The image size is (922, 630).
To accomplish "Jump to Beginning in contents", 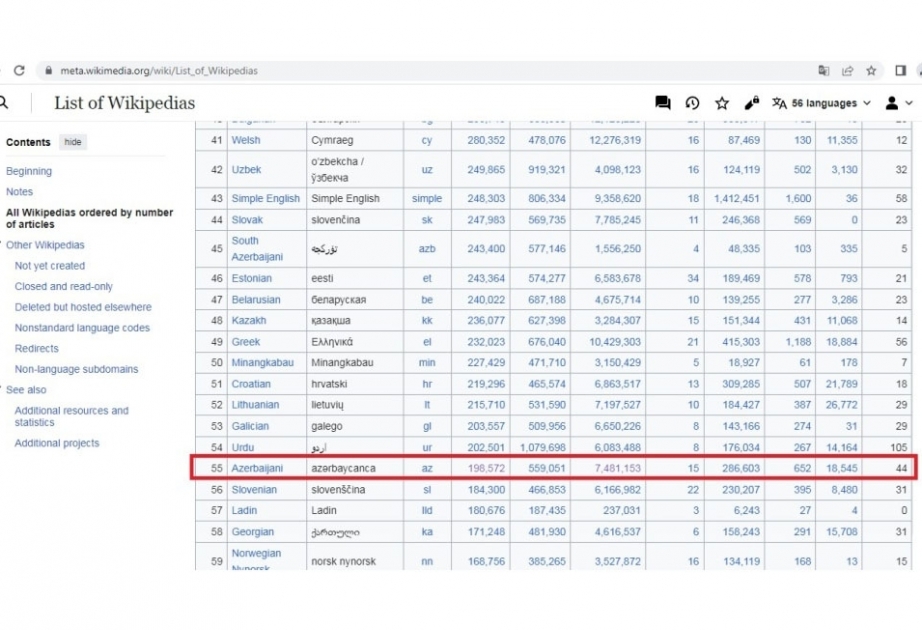I will coord(29,171).
